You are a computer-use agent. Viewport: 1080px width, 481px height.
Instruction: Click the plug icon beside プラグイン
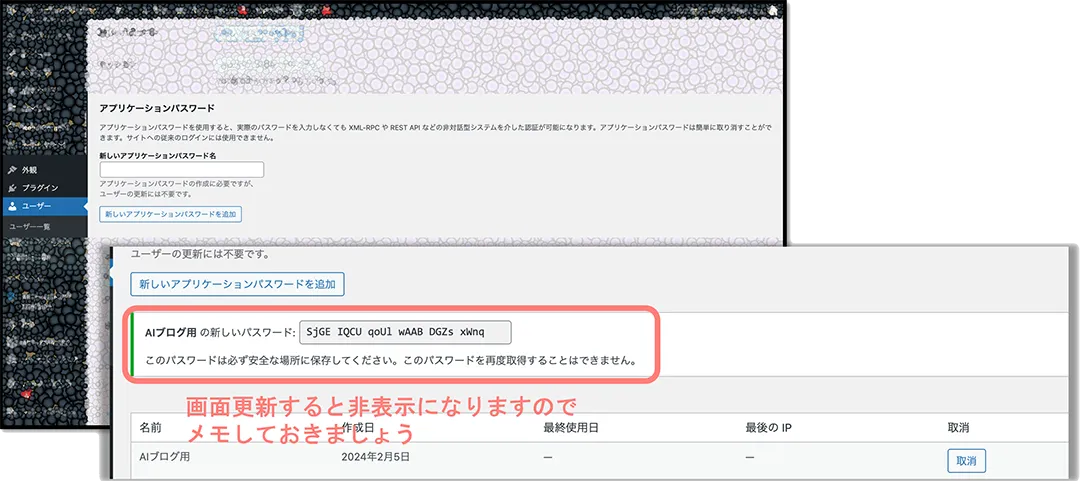coord(11,188)
